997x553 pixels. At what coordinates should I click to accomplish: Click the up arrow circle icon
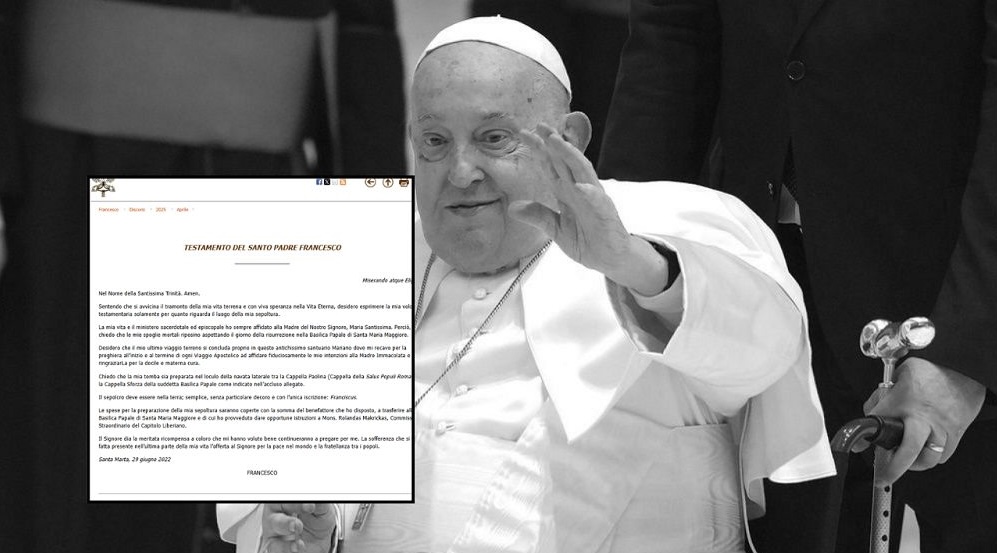[388, 182]
